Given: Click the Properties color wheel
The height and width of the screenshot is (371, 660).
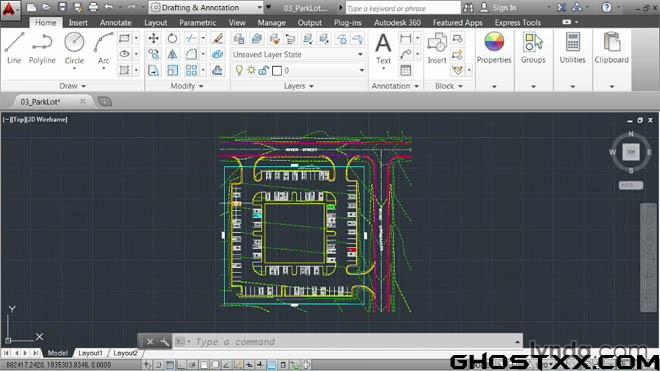Looking at the screenshot, I should point(494,42).
